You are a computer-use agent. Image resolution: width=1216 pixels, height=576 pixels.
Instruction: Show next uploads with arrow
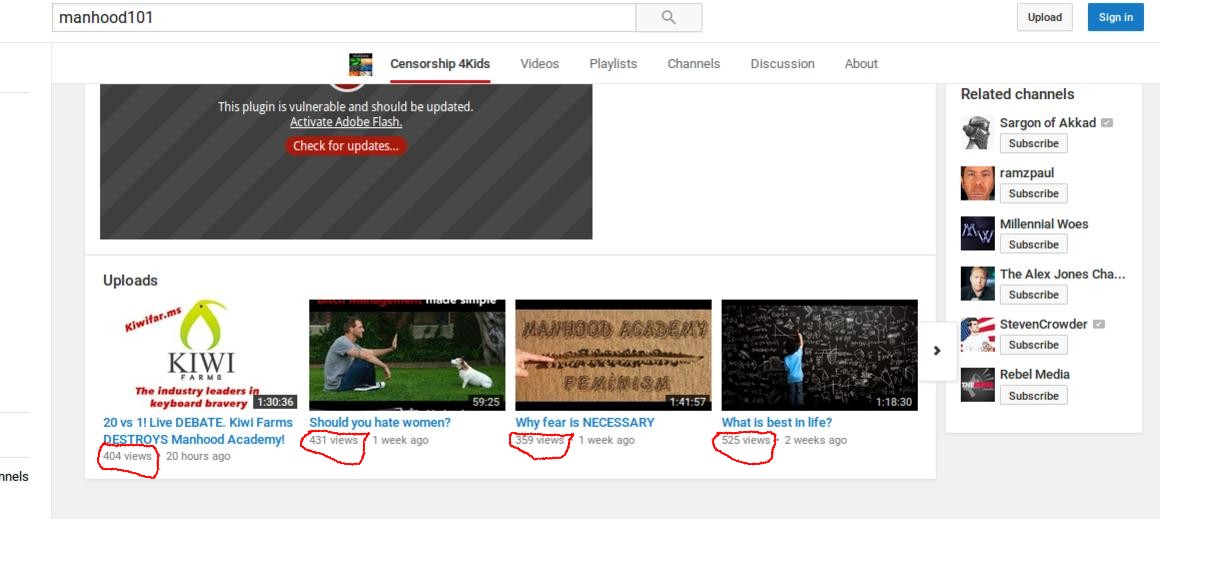[937, 351]
